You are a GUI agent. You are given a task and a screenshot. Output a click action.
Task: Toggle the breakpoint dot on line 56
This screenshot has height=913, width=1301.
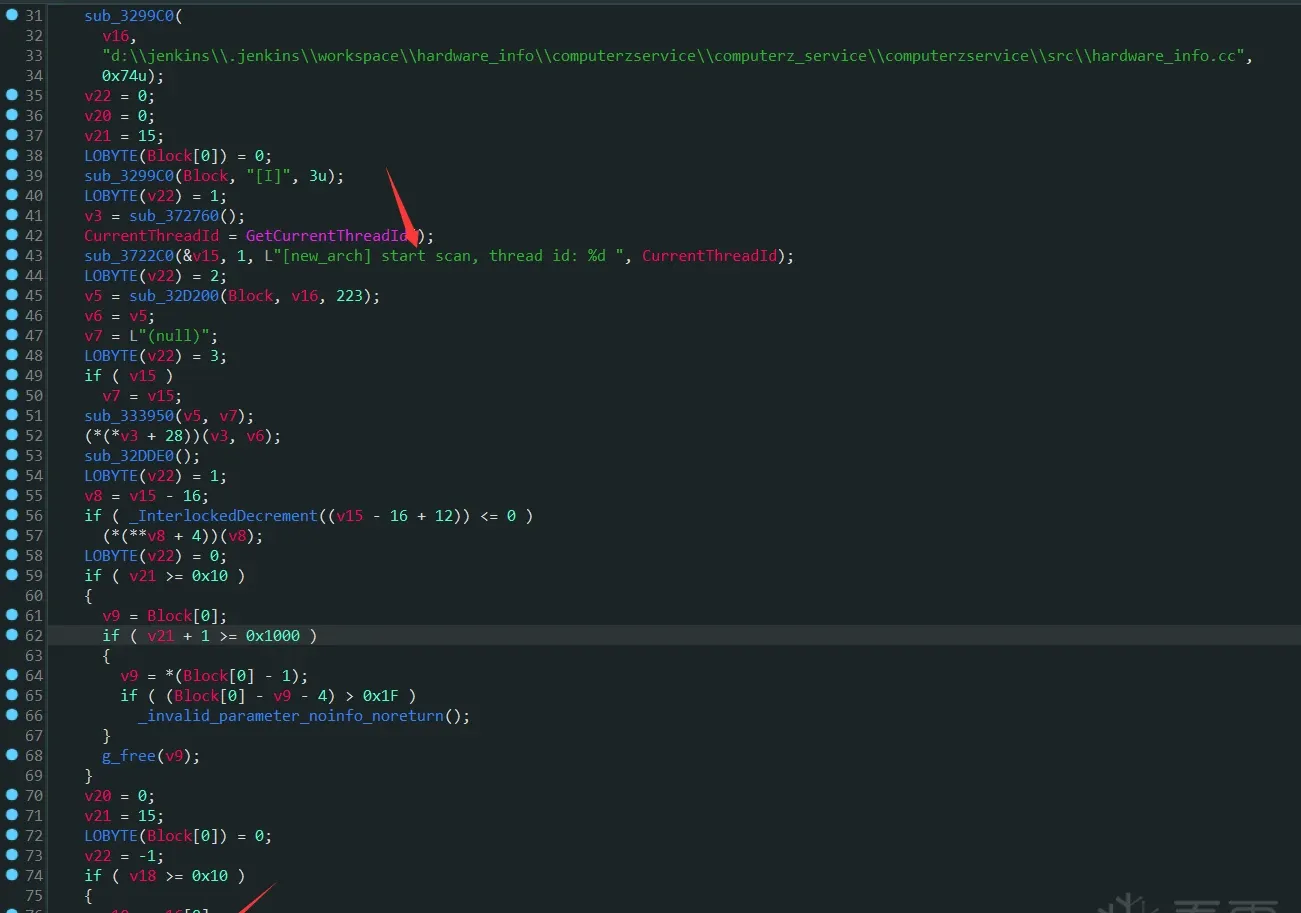(x=12, y=515)
